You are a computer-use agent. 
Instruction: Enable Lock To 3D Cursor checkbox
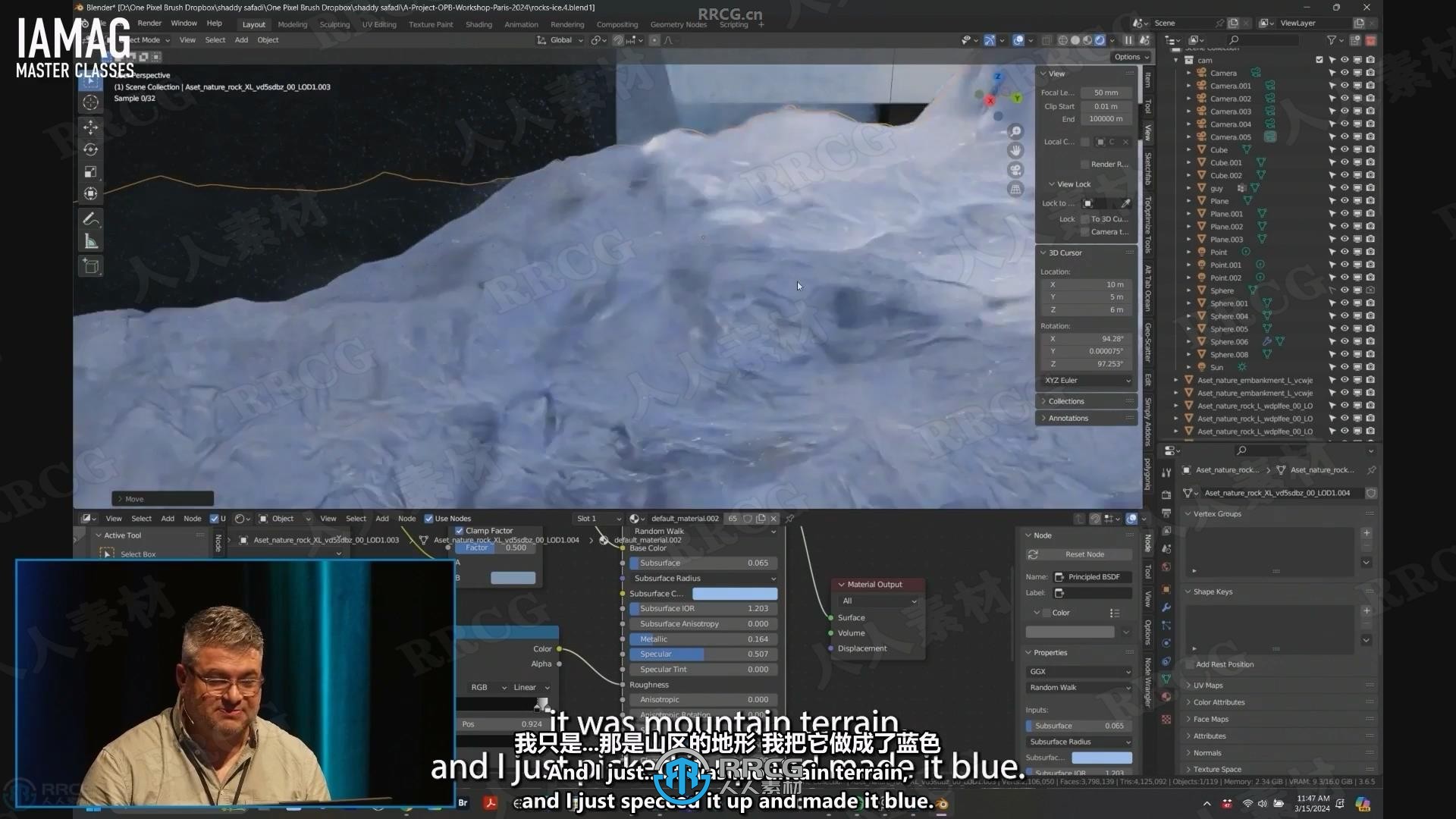[1085, 219]
